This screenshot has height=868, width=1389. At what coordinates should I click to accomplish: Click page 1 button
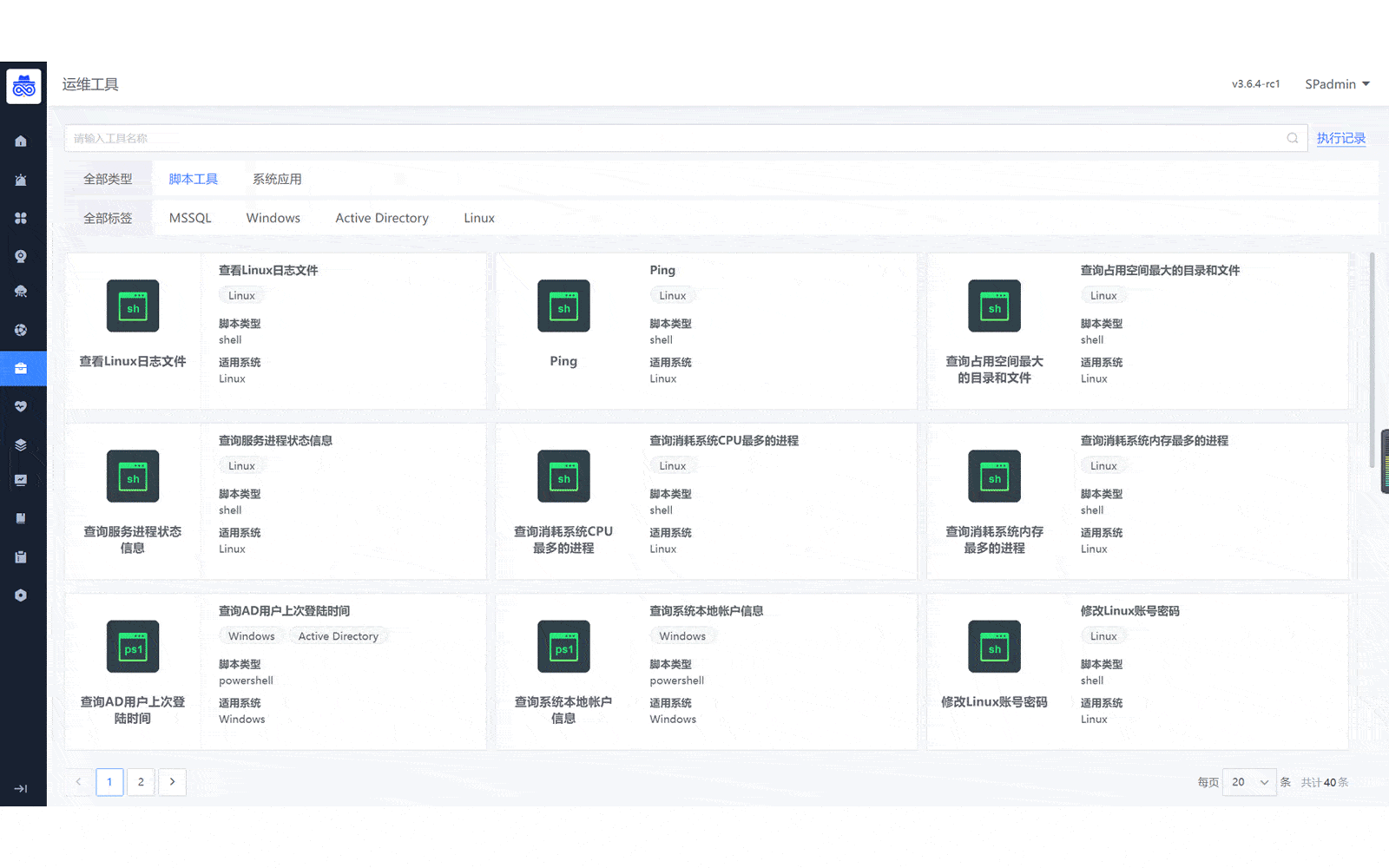click(109, 782)
